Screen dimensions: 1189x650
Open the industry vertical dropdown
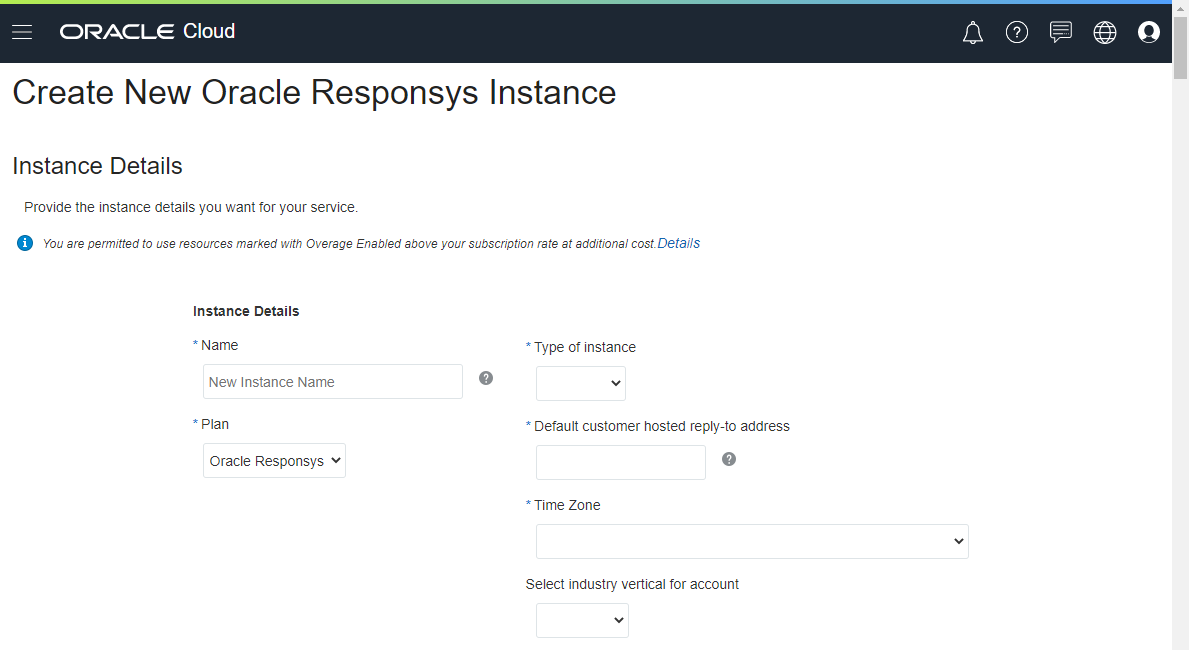click(582, 620)
